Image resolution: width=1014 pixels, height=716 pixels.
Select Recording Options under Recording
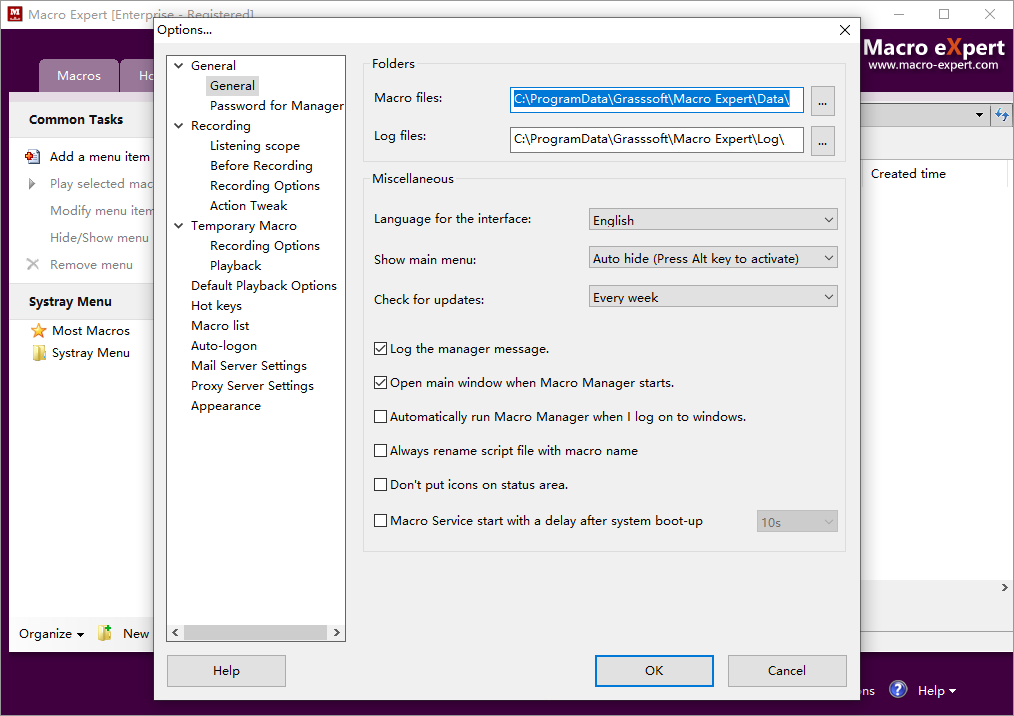point(264,186)
